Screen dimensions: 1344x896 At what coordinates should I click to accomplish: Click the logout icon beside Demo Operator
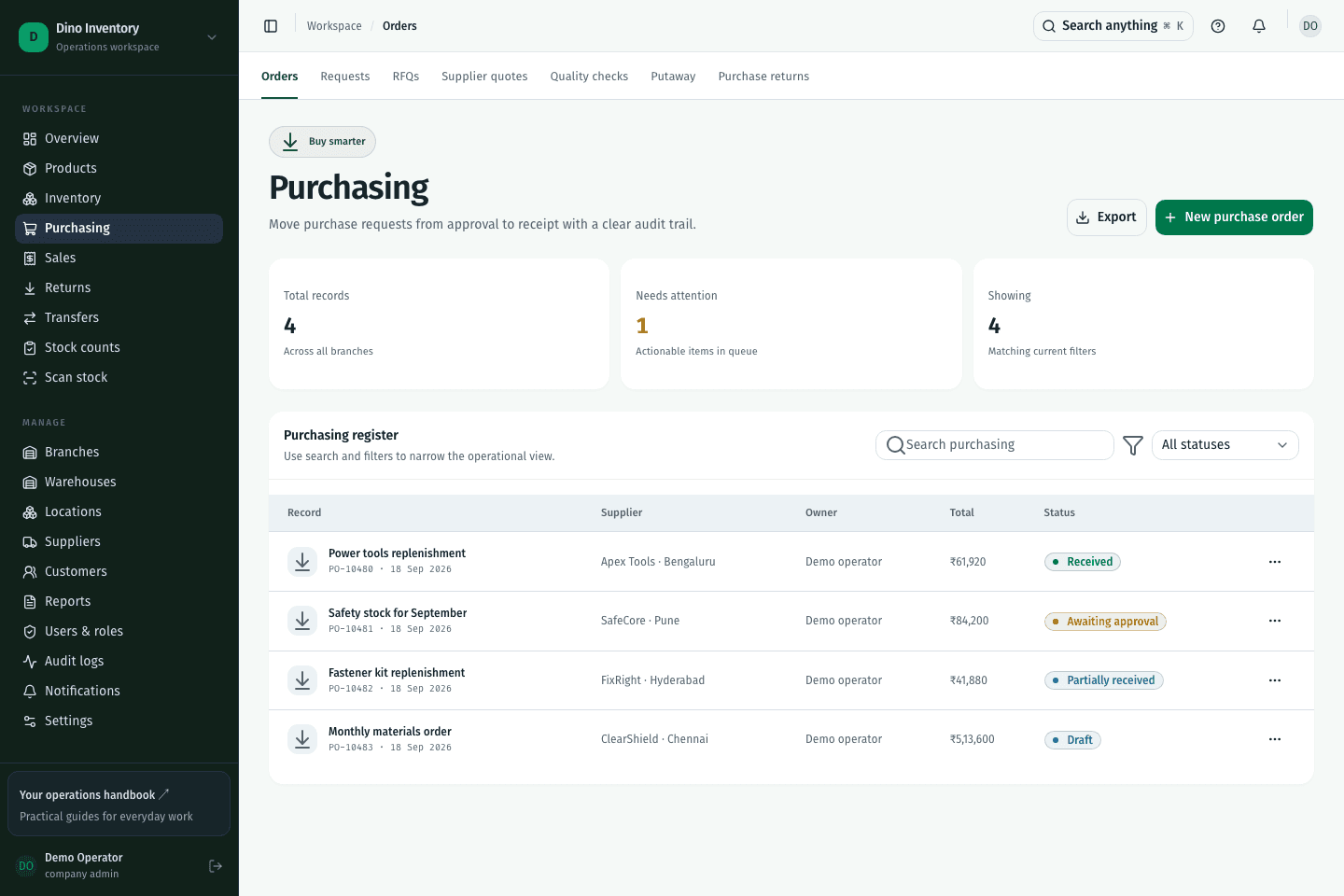coord(216,866)
